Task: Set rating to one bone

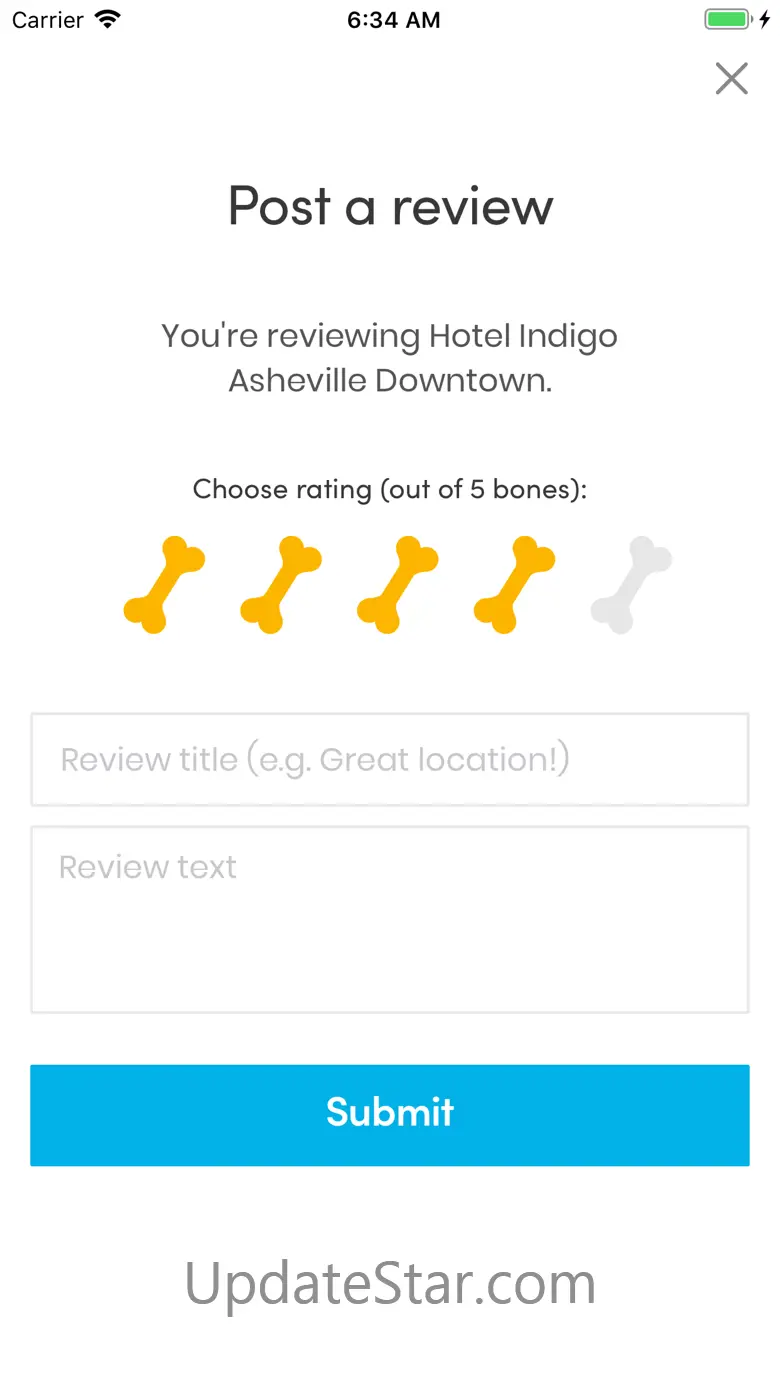Action: click(x=163, y=585)
